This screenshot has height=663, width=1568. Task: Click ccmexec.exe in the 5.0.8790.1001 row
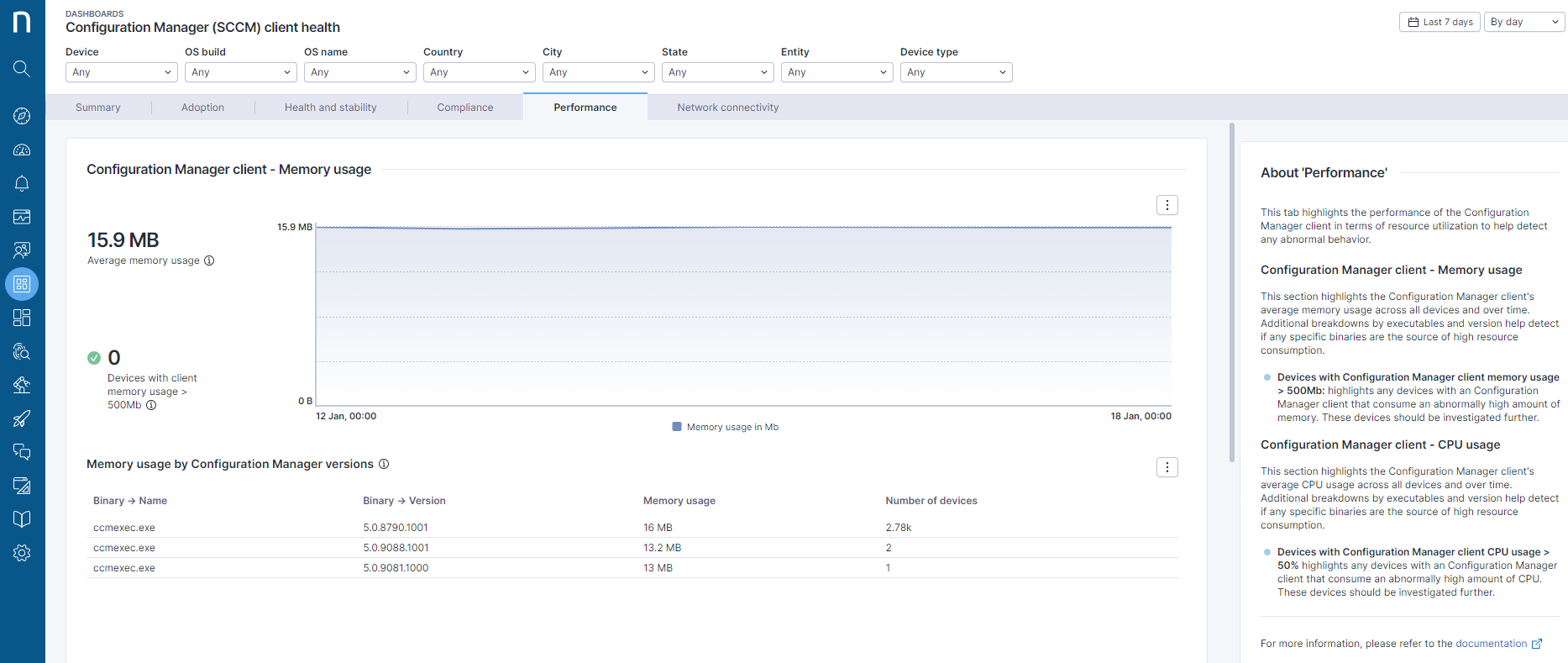click(x=124, y=528)
